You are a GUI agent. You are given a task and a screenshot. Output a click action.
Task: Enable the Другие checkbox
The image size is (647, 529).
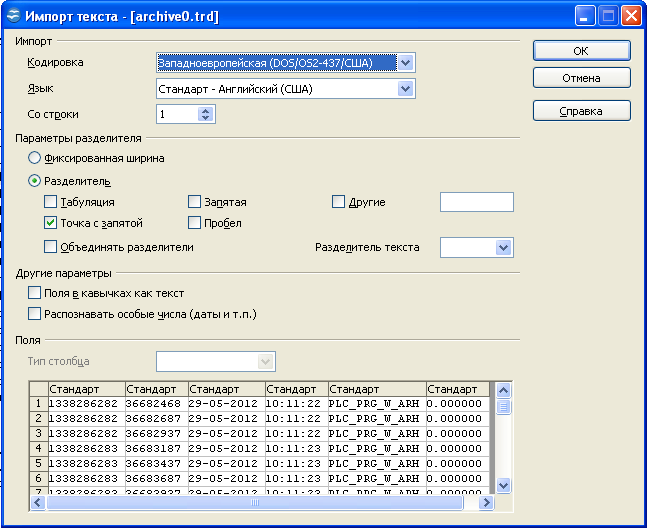pos(338,202)
